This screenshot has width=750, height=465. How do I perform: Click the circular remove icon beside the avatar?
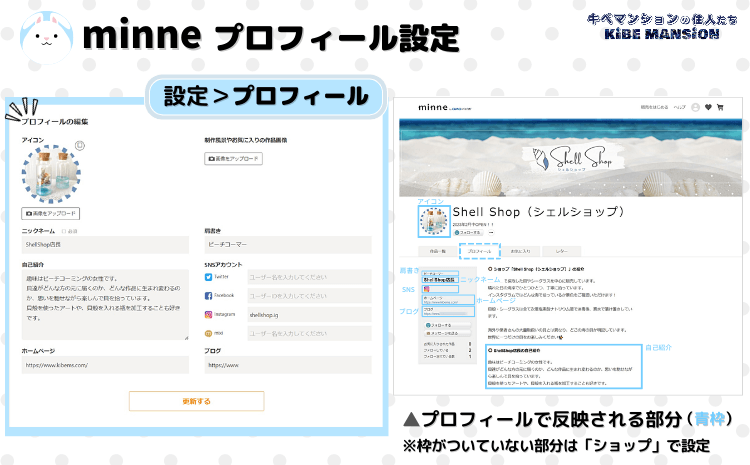click(x=80, y=145)
